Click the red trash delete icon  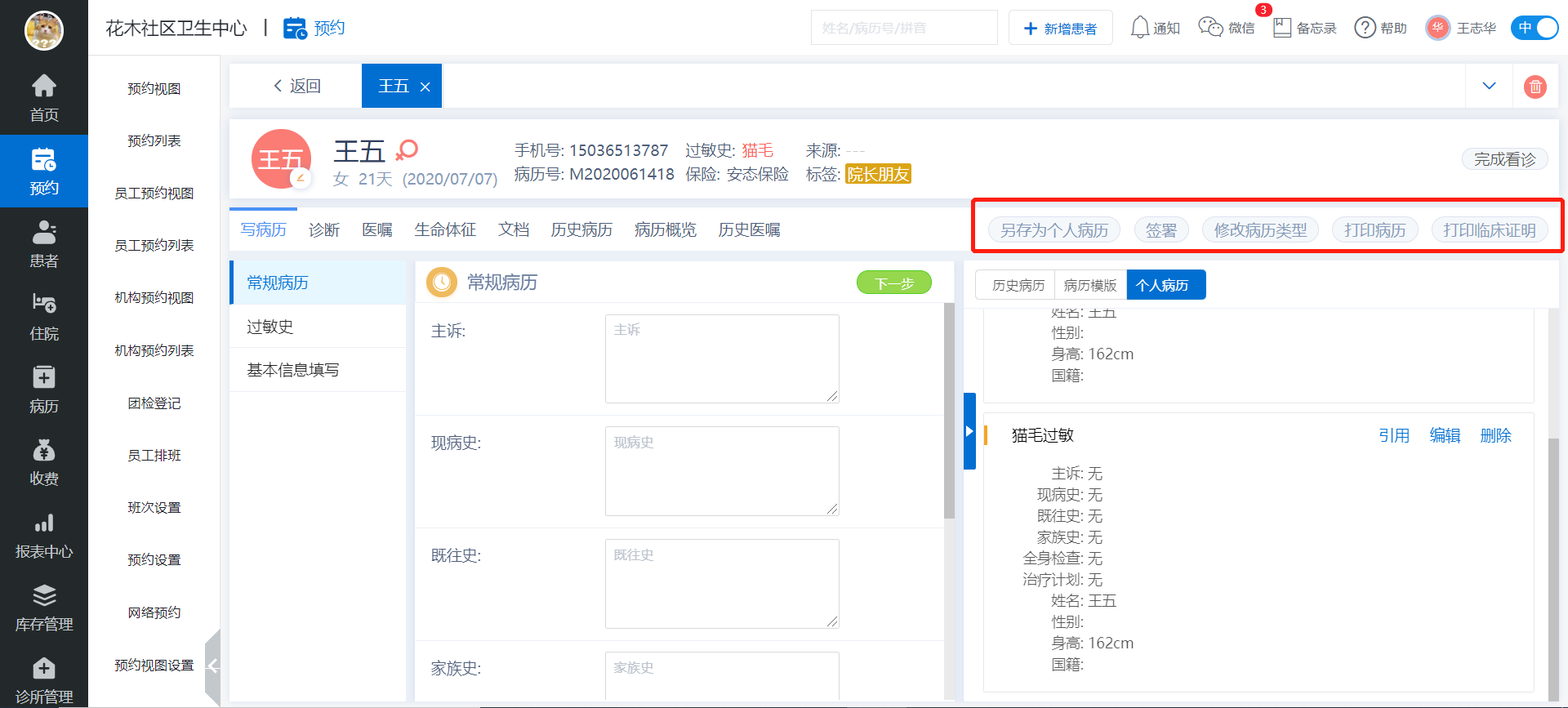click(x=1535, y=86)
